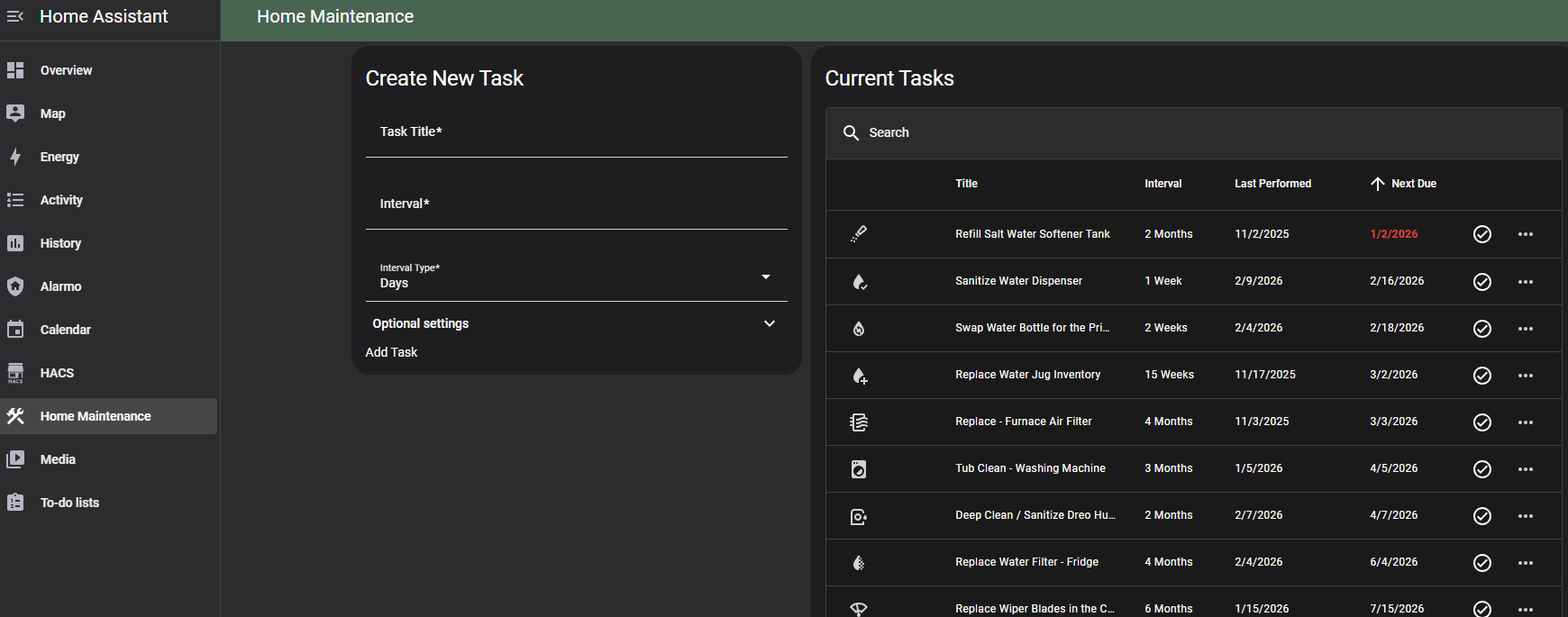
Task: Mark Sanitize Water Dispenser as done
Action: (1481, 281)
